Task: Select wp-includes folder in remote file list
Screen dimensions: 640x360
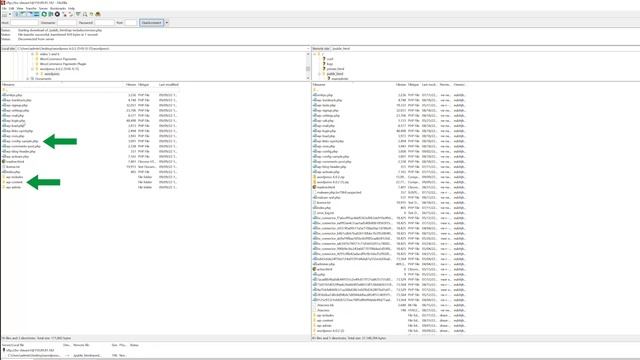Action: [x=325, y=316]
